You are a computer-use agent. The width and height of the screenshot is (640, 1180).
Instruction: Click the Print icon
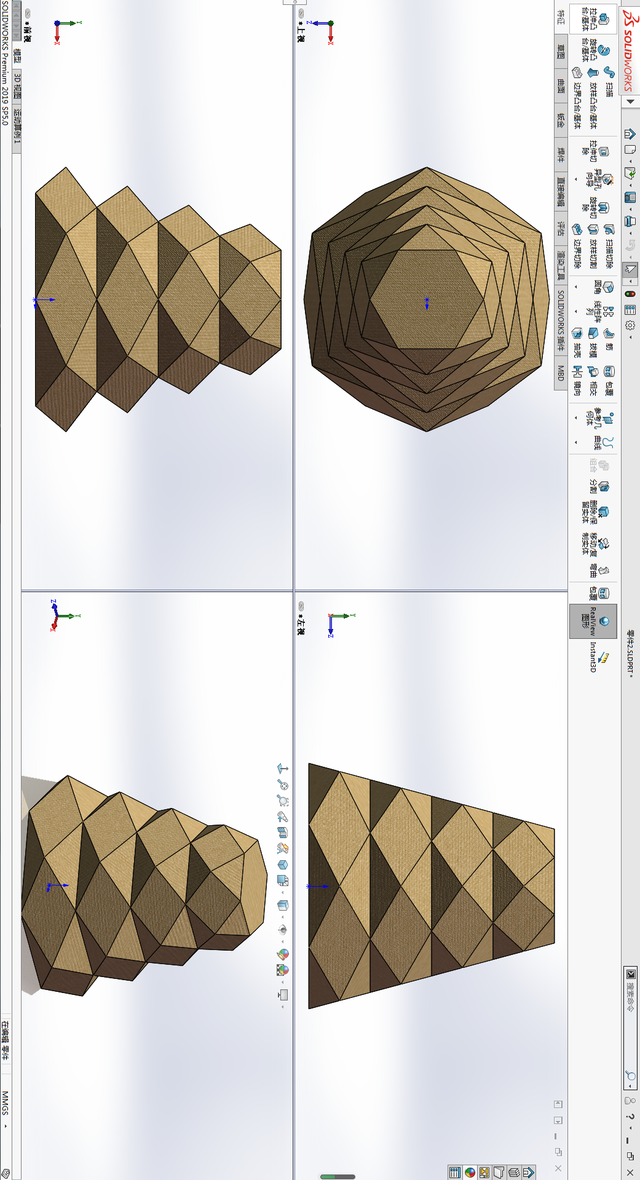[x=629, y=220]
